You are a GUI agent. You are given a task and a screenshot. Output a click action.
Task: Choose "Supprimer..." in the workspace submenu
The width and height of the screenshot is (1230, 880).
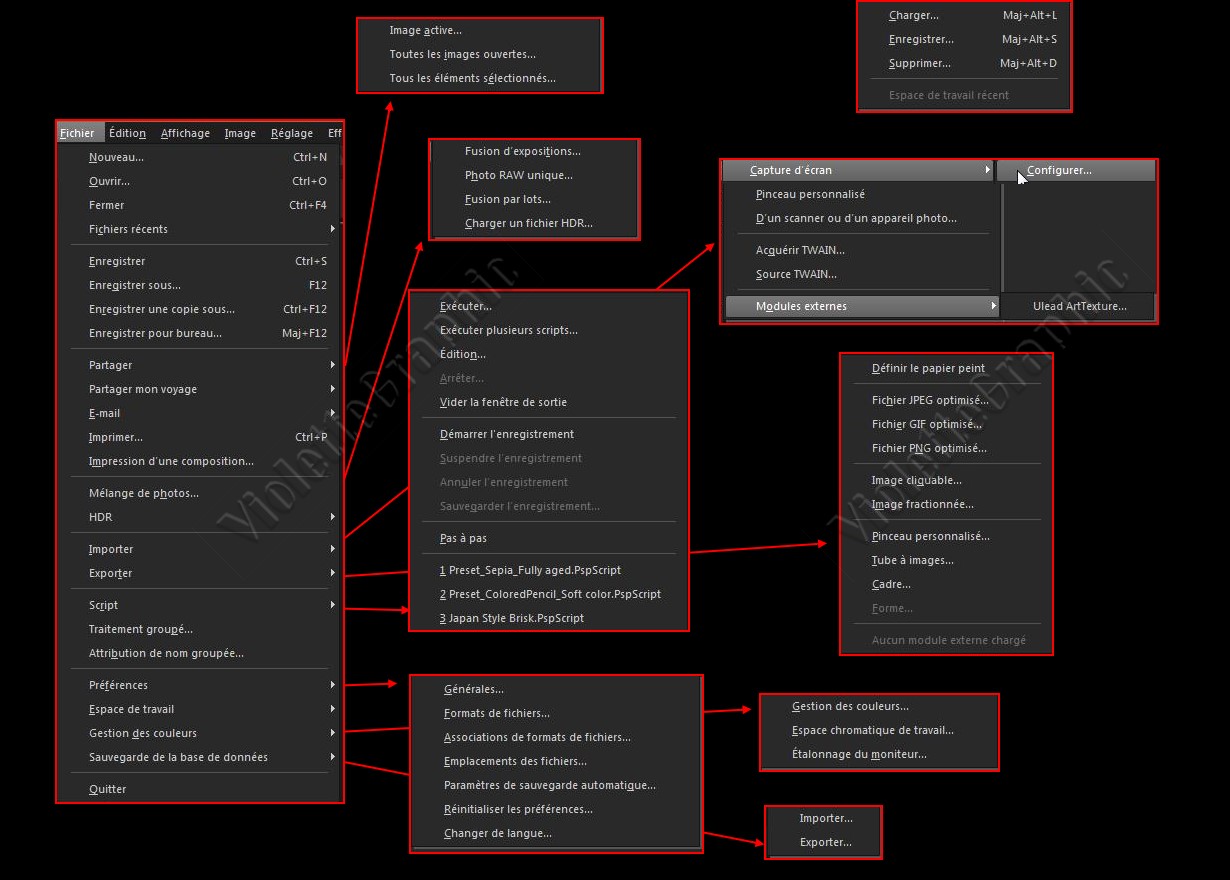tap(919, 63)
